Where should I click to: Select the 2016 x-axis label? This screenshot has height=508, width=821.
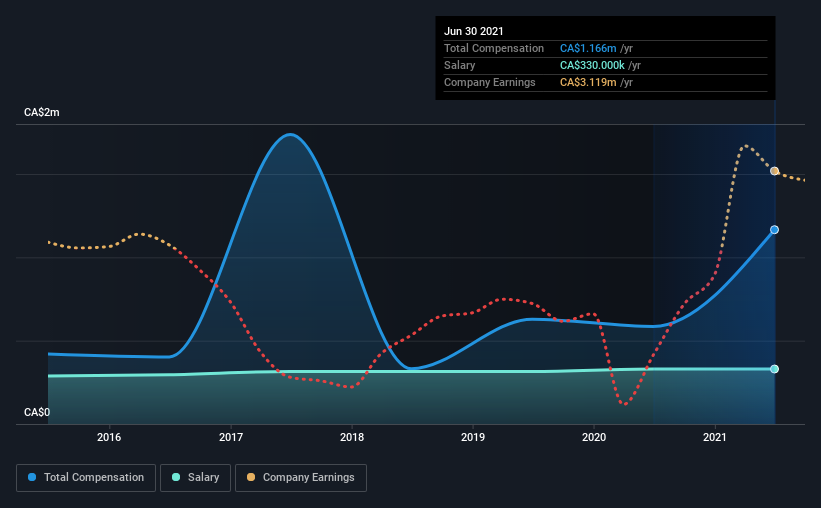tap(109, 437)
